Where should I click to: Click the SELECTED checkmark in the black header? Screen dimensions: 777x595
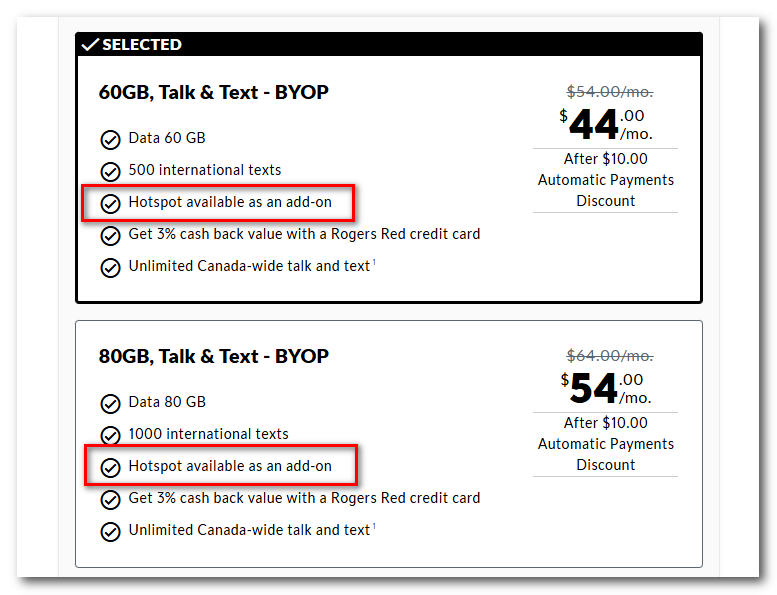click(x=90, y=45)
